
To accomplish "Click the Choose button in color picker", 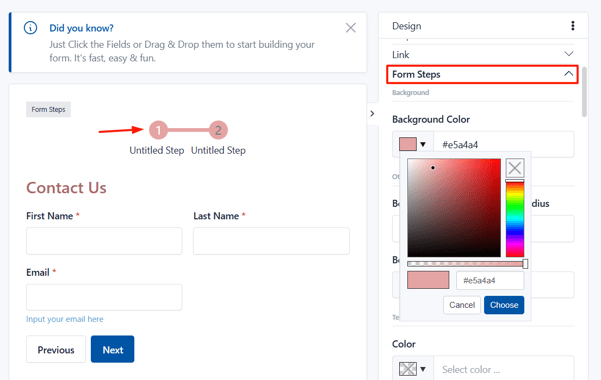I will pos(504,305).
